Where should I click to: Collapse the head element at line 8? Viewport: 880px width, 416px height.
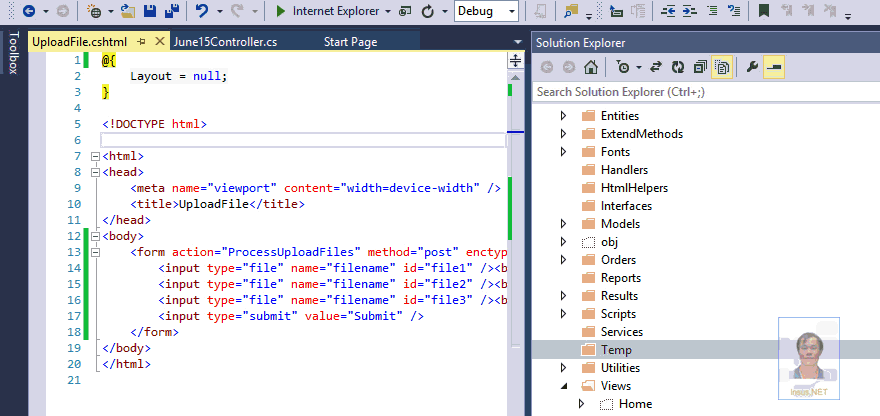pyautogui.click(x=94, y=172)
